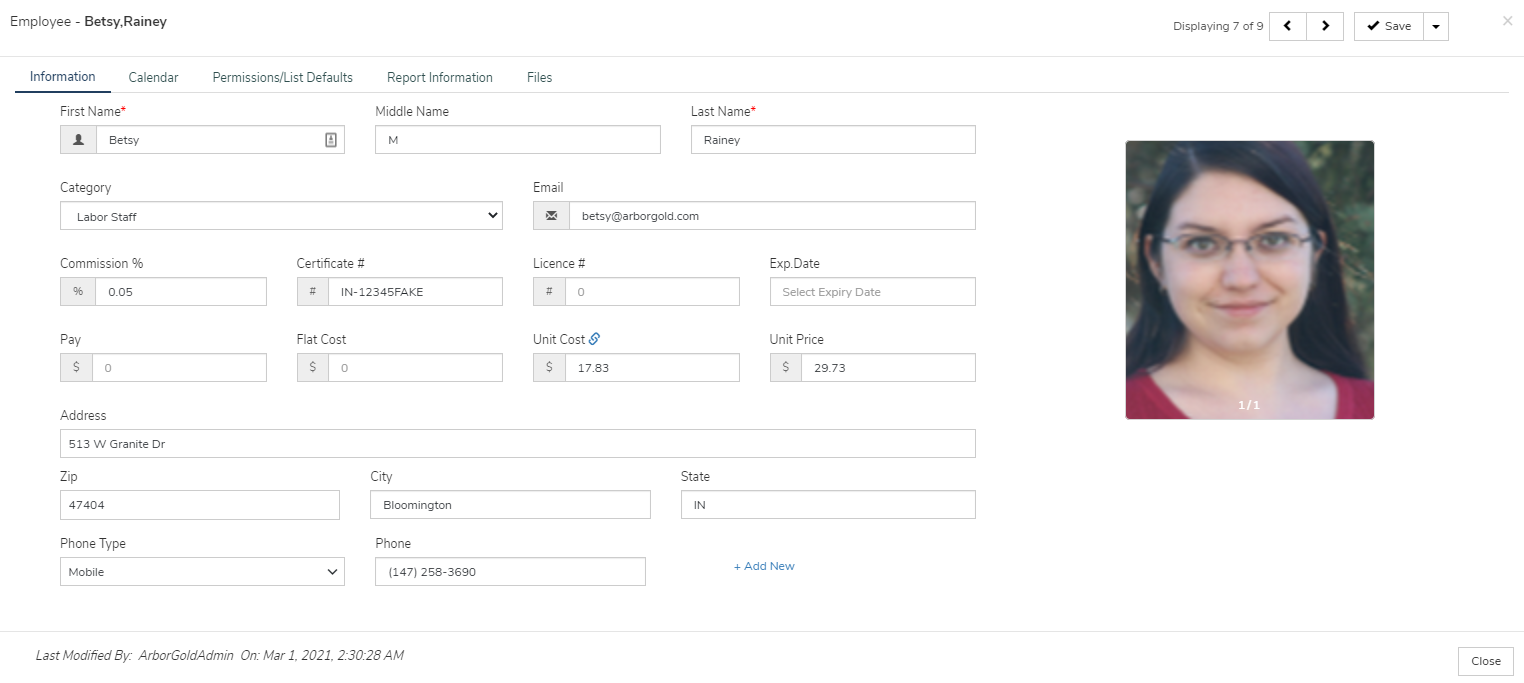Click the State field showing IN

click(828, 505)
